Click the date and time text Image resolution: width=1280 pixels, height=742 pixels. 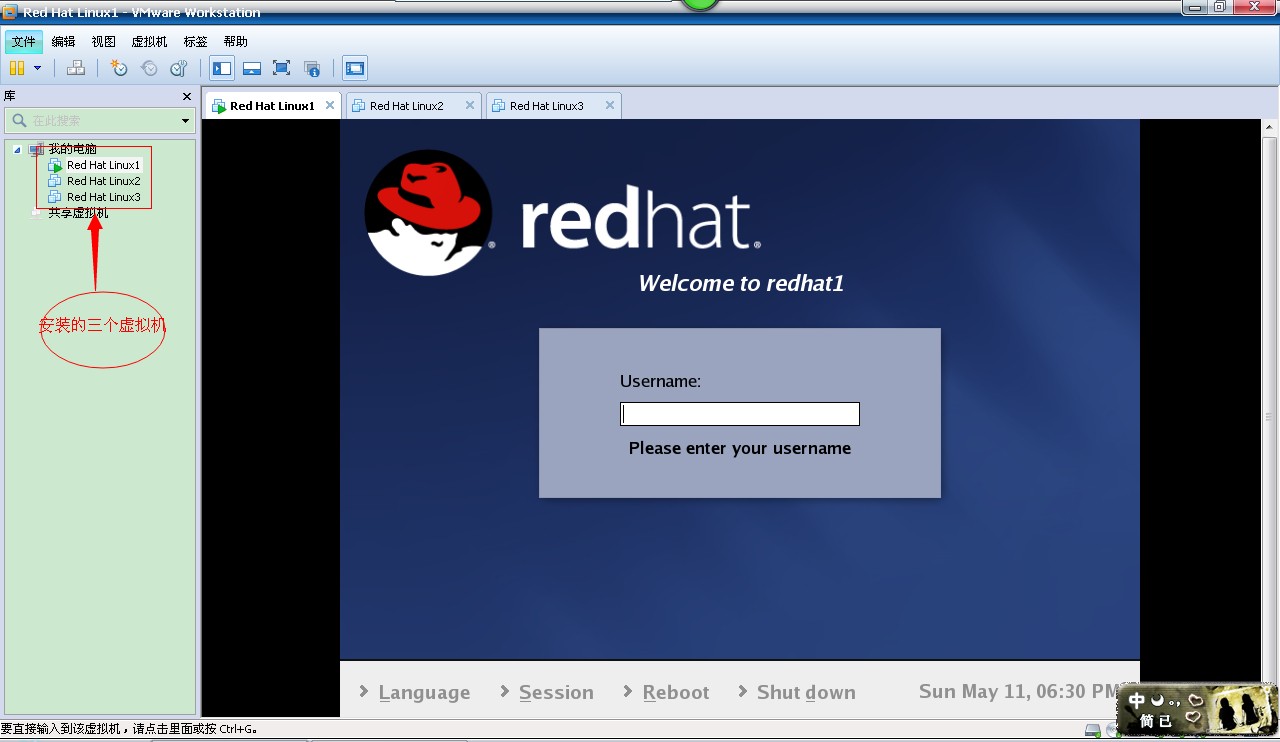[x=1018, y=691]
